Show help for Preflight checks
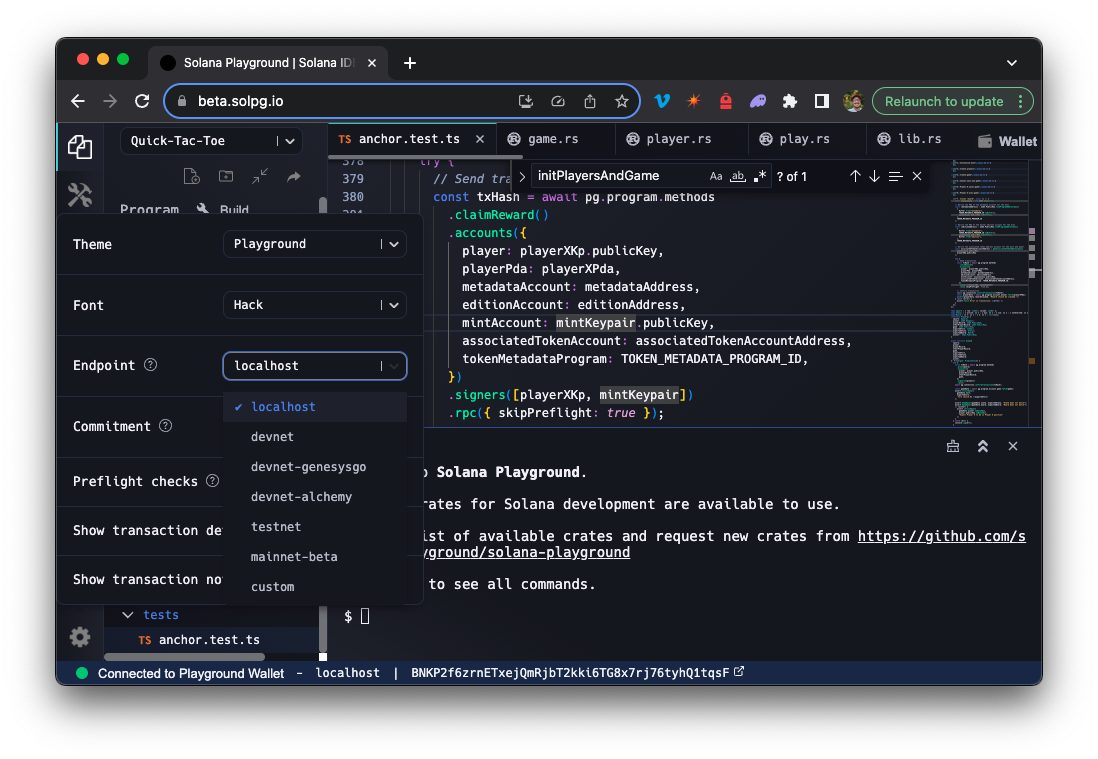This screenshot has width=1098, height=759. coord(213,481)
